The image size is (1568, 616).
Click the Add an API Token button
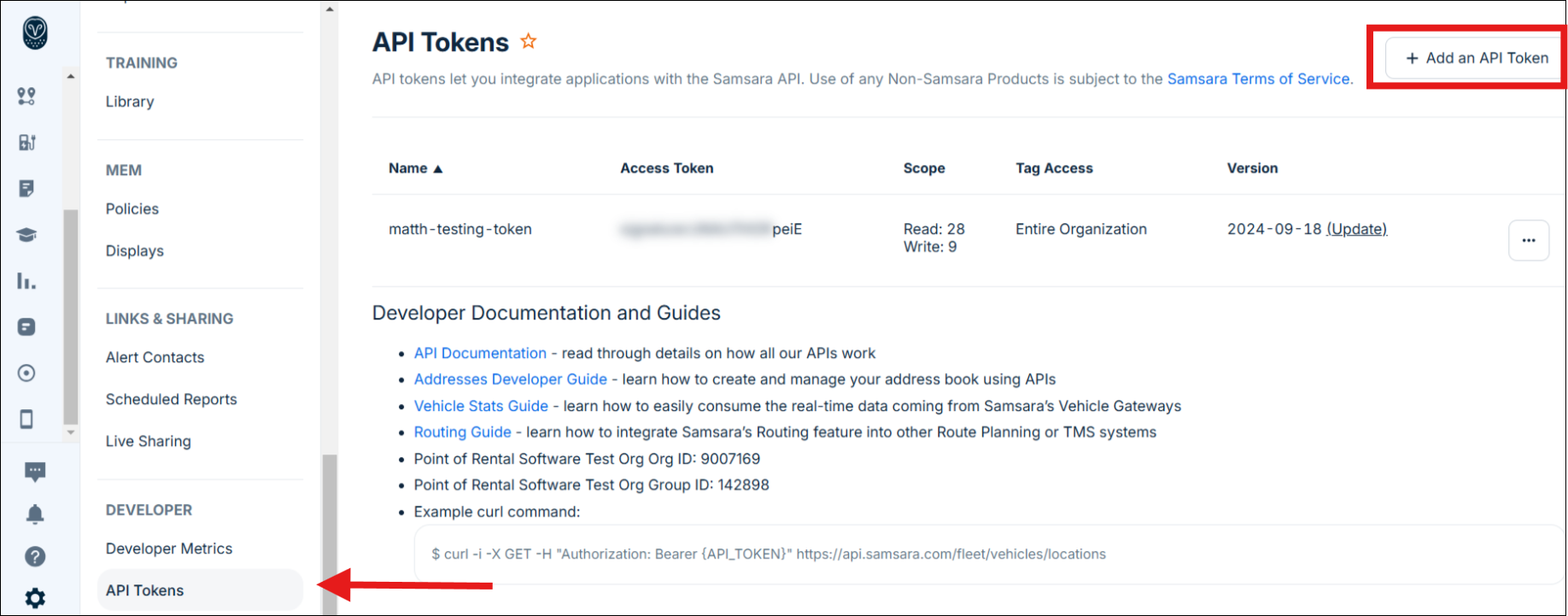click(x=1476, y=58)
